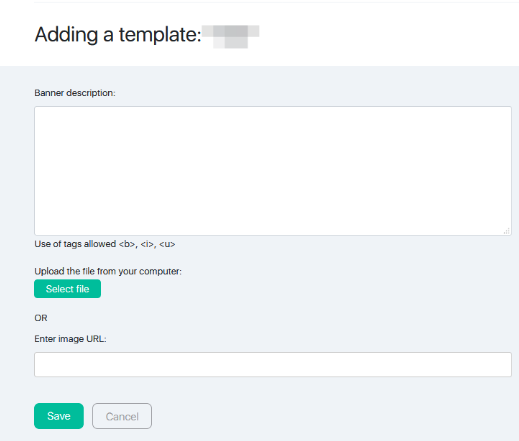519x441 pixels.
Task: Click the green Select file upload button
Action: pyautogui.click(x=67, y=289)
